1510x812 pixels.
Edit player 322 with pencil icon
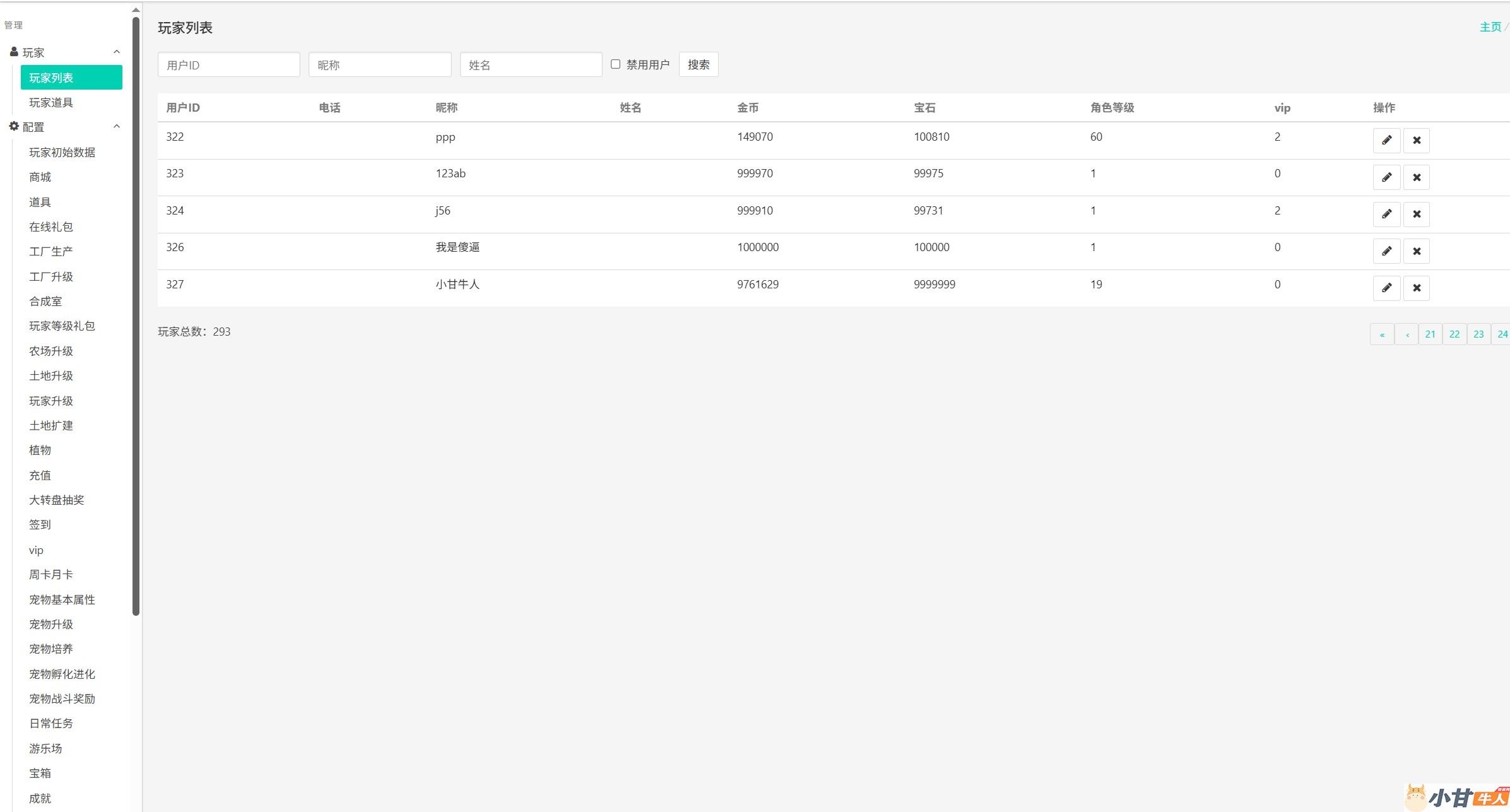[x=1386, y=140]
